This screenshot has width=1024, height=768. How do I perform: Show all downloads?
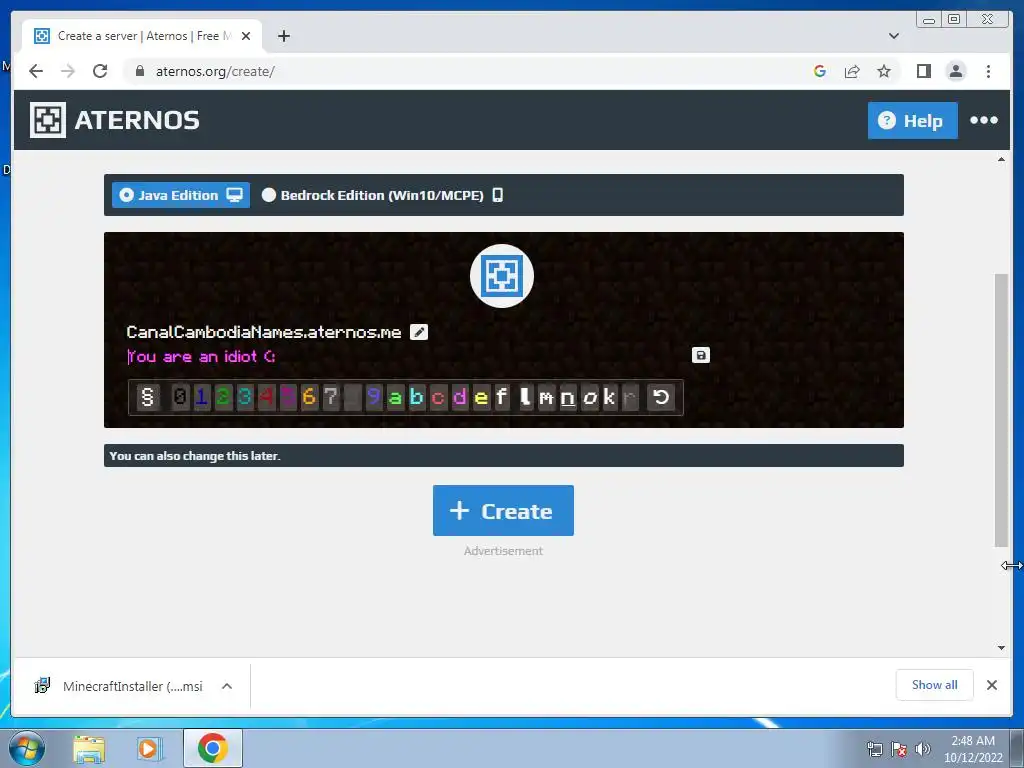tap(935, 684)
